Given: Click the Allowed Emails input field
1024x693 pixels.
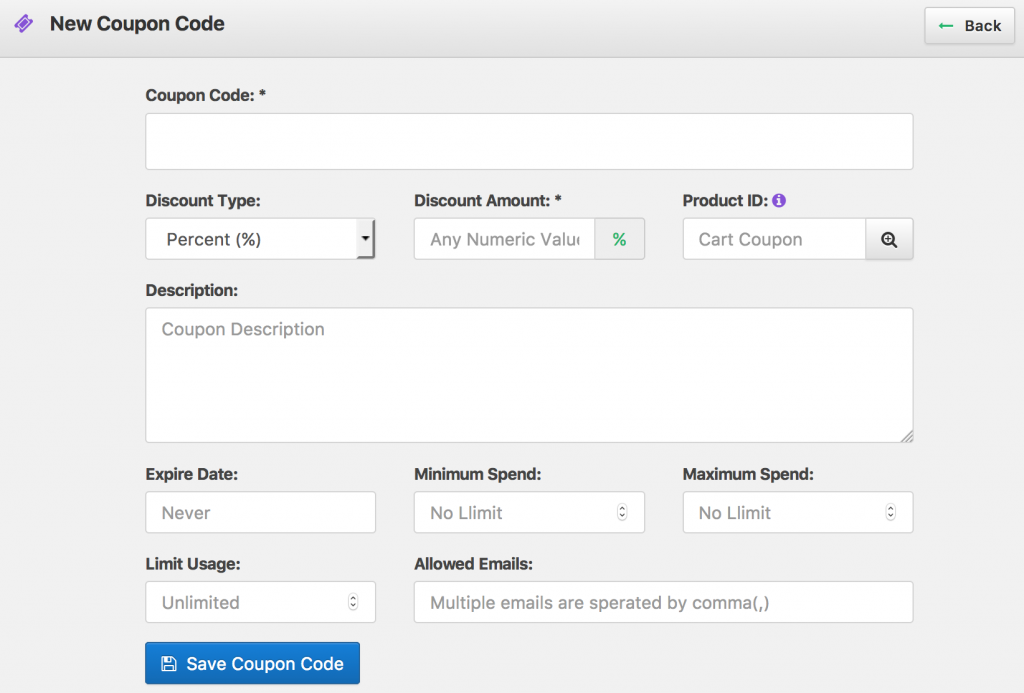Looking at the screenshot, I should (663, 602).
